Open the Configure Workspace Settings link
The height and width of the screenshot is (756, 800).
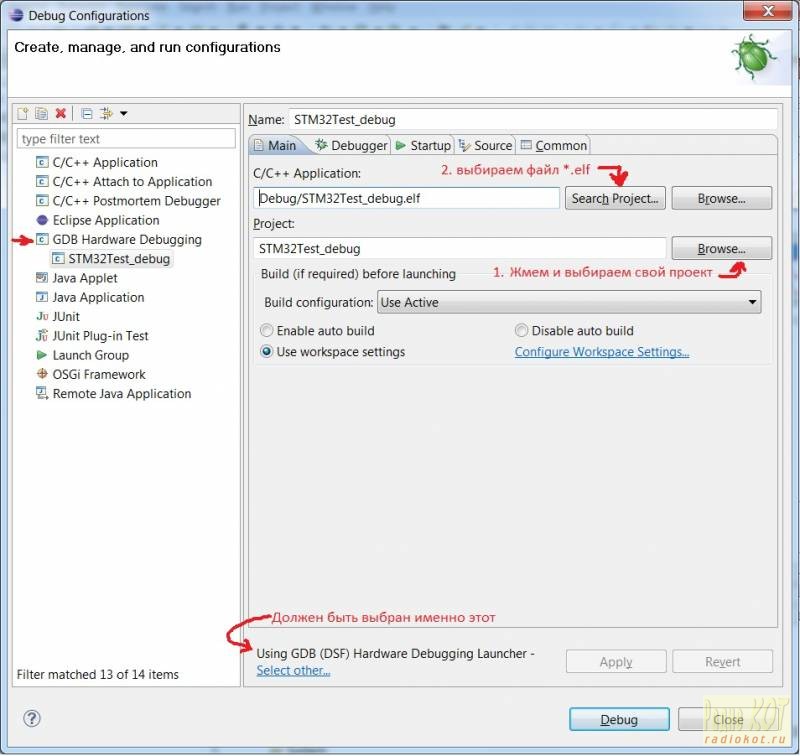(601, 352)
